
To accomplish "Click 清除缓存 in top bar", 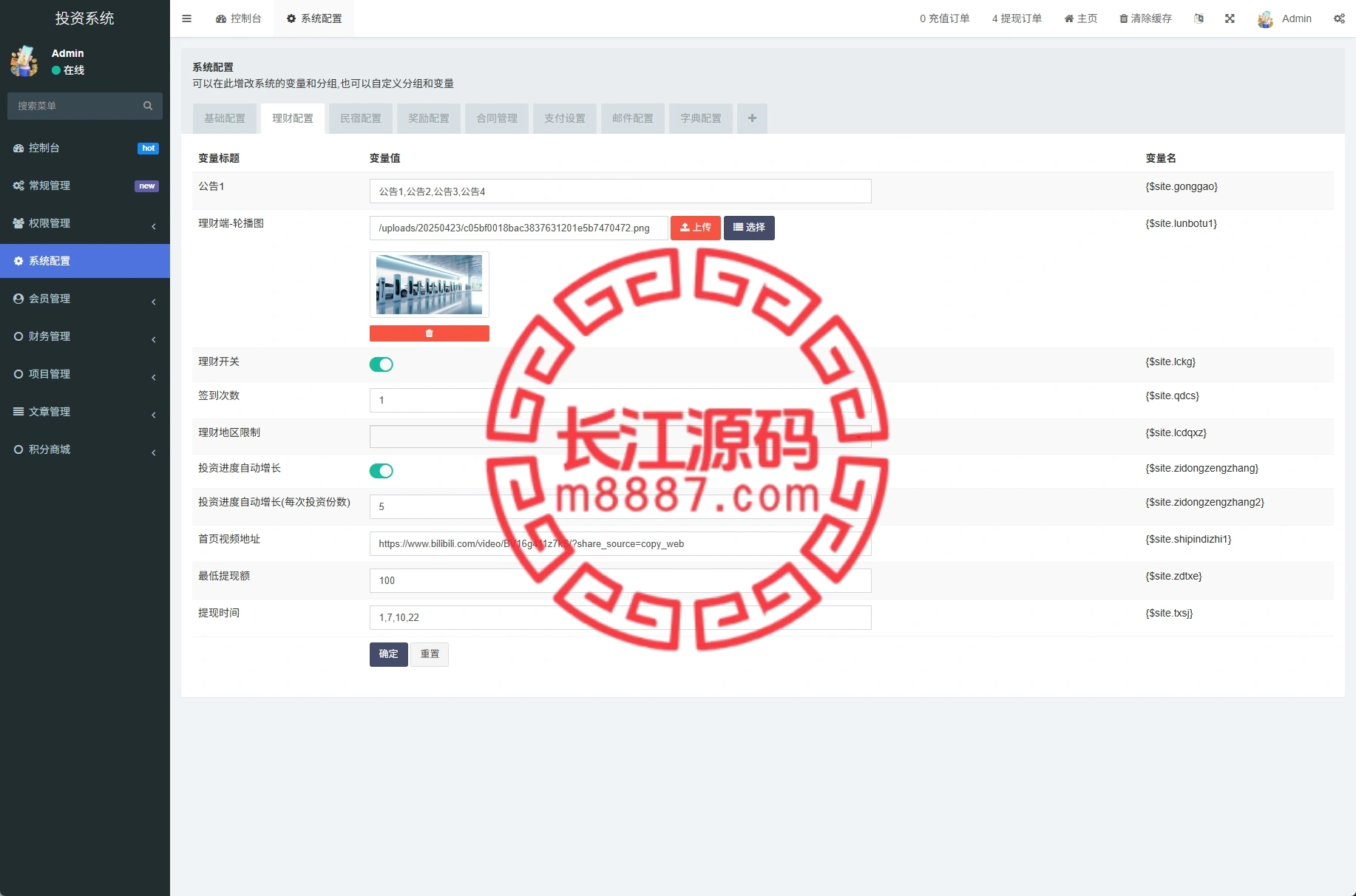I will pos(1145,18).
